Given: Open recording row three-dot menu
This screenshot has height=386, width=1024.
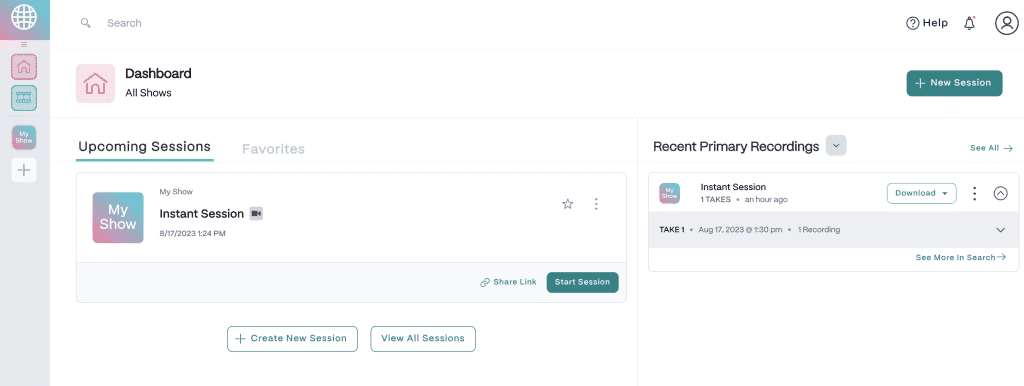Looking at the screenshot, I should [x=974, y=193].
